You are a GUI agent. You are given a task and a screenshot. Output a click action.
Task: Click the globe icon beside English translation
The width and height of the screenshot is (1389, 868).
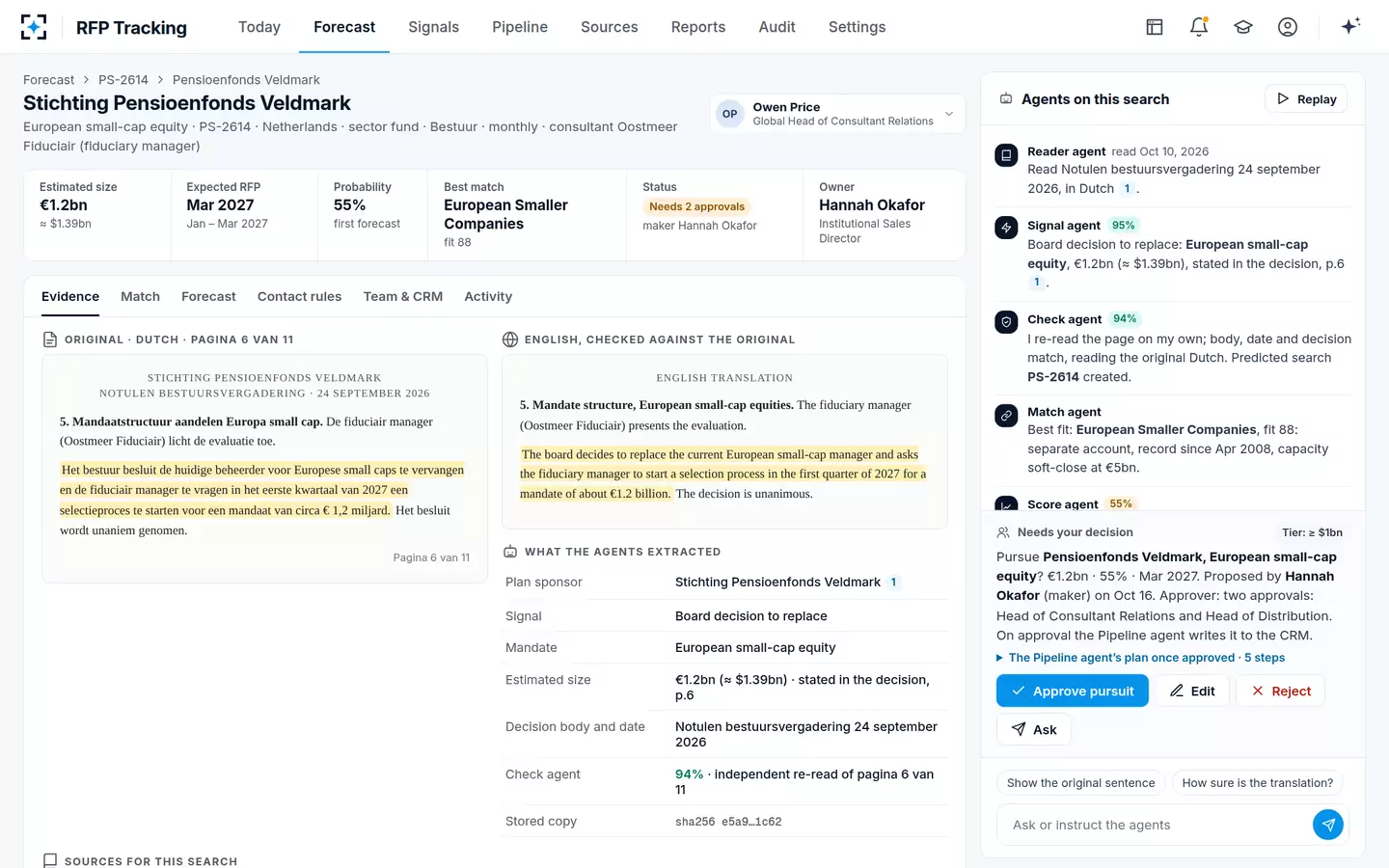[x=510, y=339]
